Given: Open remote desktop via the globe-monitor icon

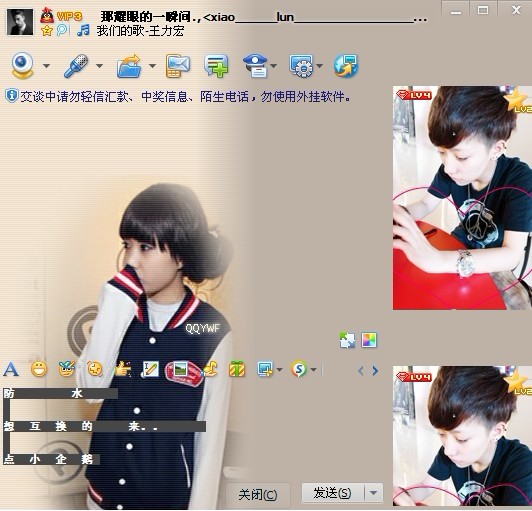Looking at the screenshot, I should click(346, 65).
